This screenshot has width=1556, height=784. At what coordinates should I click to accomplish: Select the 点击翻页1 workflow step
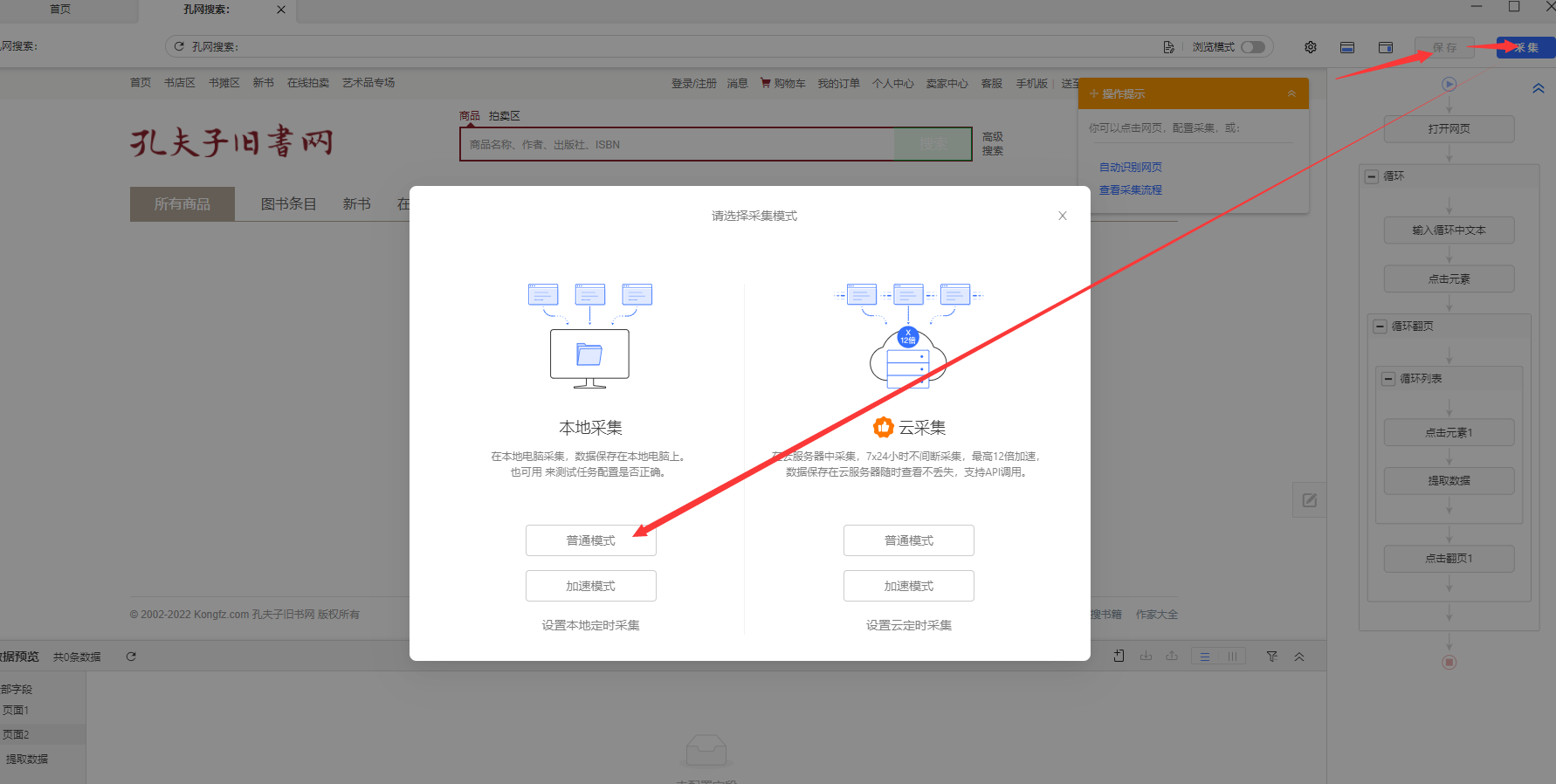coord(1449,559)
